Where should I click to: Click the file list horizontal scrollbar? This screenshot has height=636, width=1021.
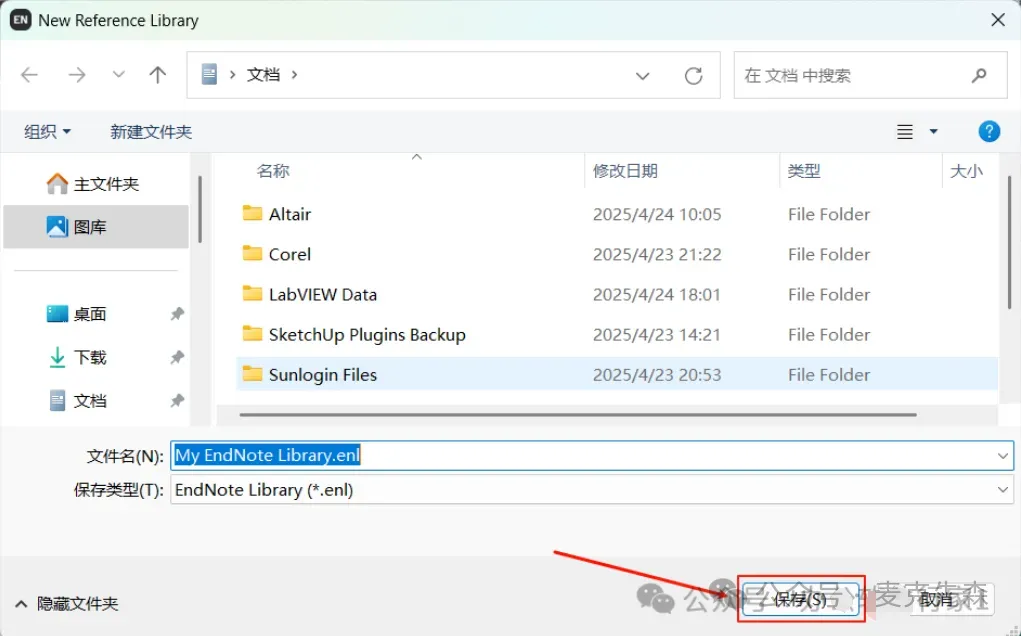[x=578, y=414]
